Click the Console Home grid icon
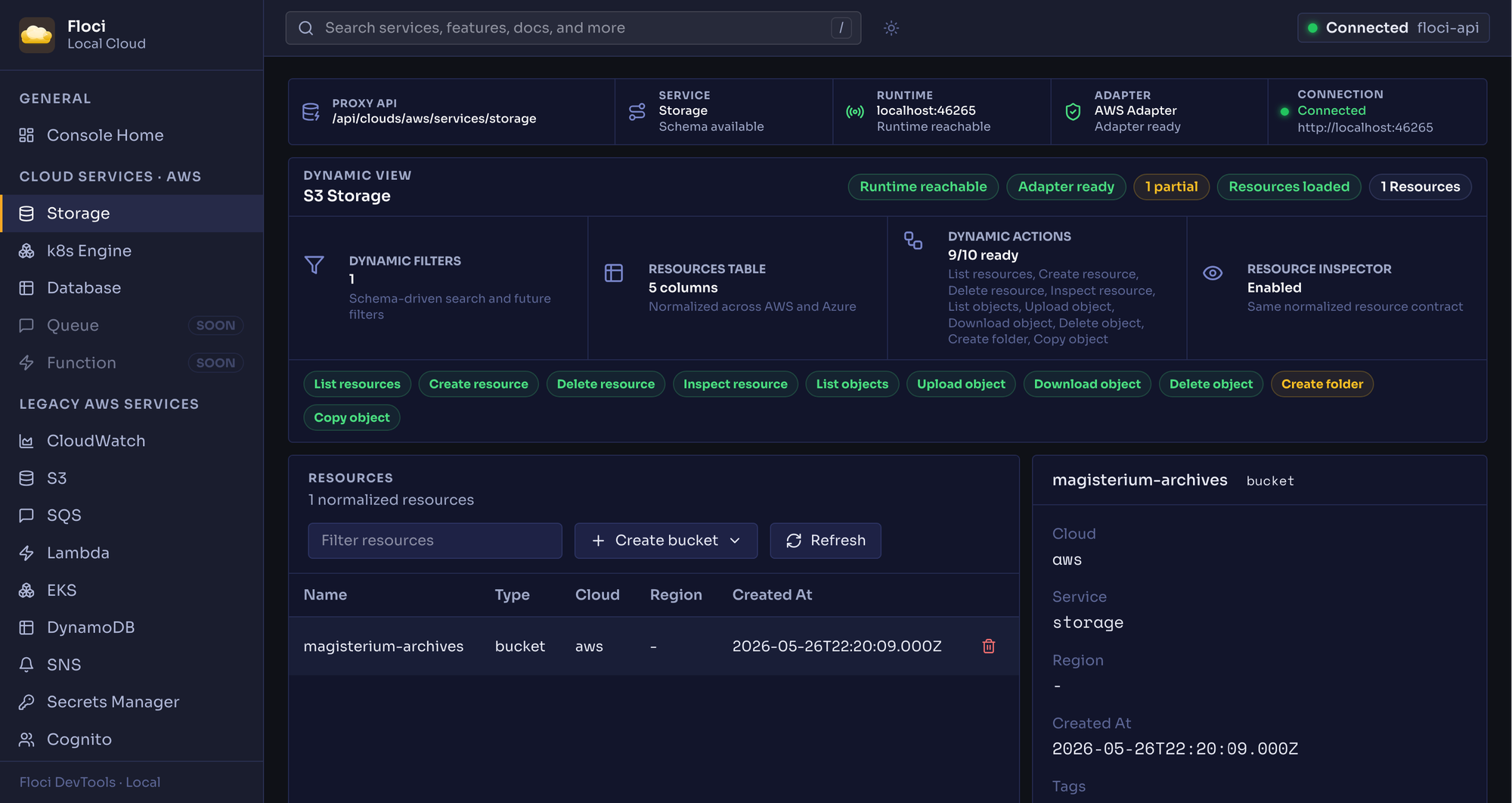The width and height of the screenshot is (1512, 803). click(26, 135)
